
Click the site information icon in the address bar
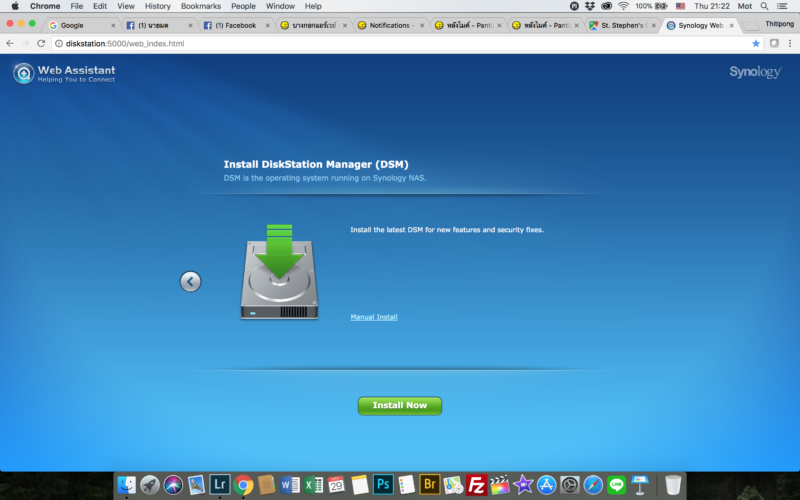tap(59, 43)
